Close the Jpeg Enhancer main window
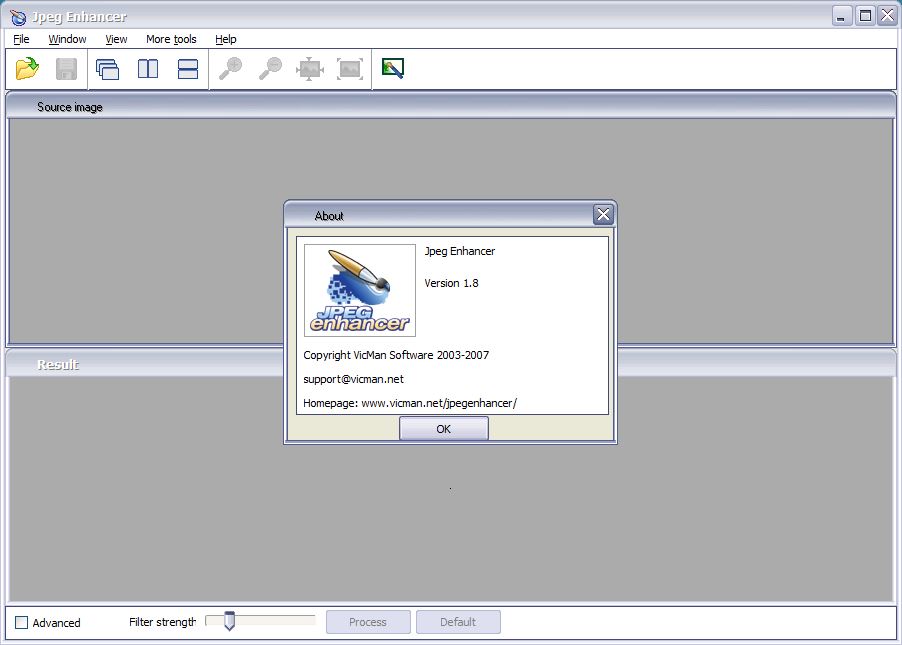Viewport: 902px width, 645px height. [888, 16]
